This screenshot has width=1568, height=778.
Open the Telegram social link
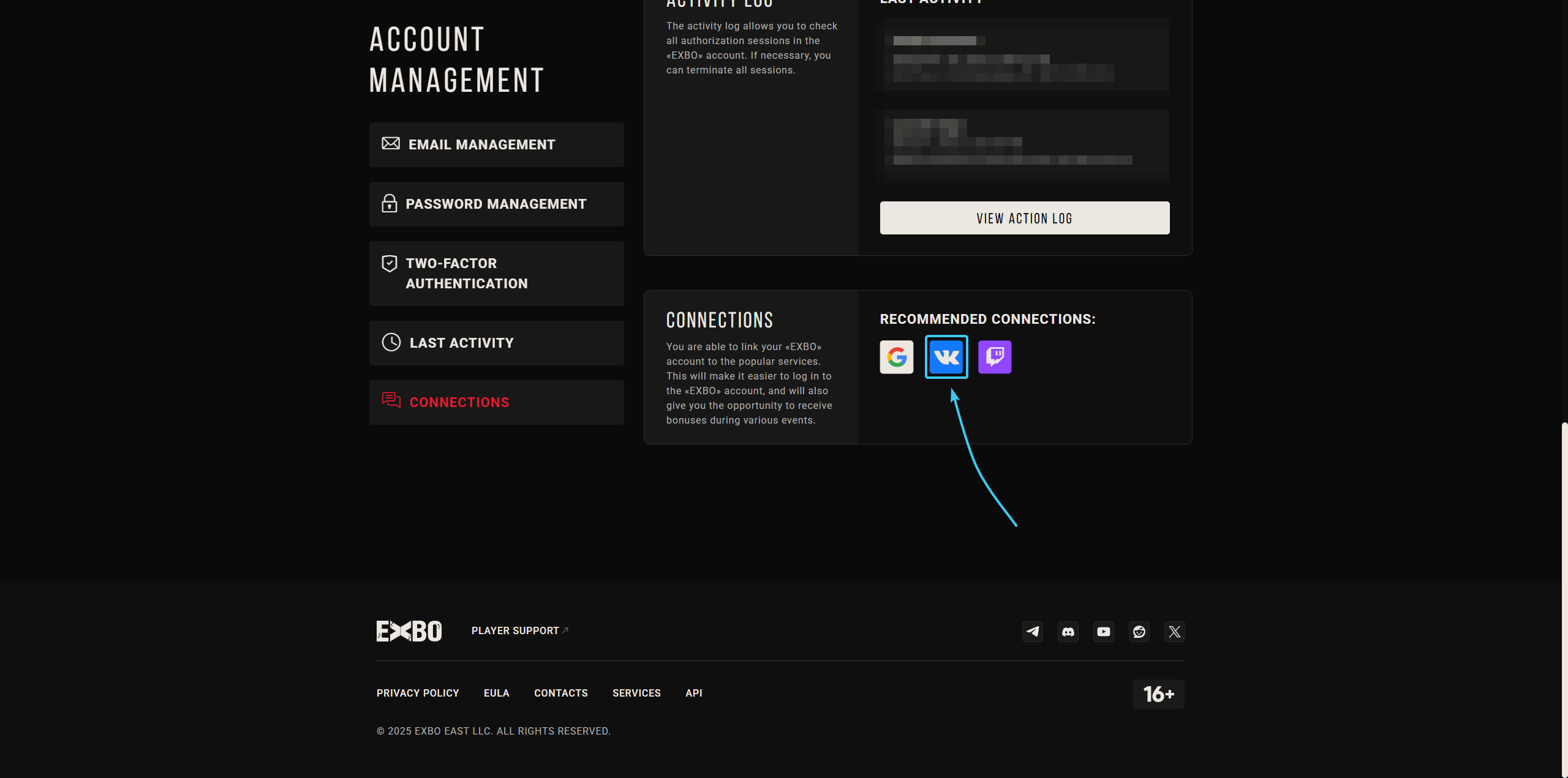1033,632
